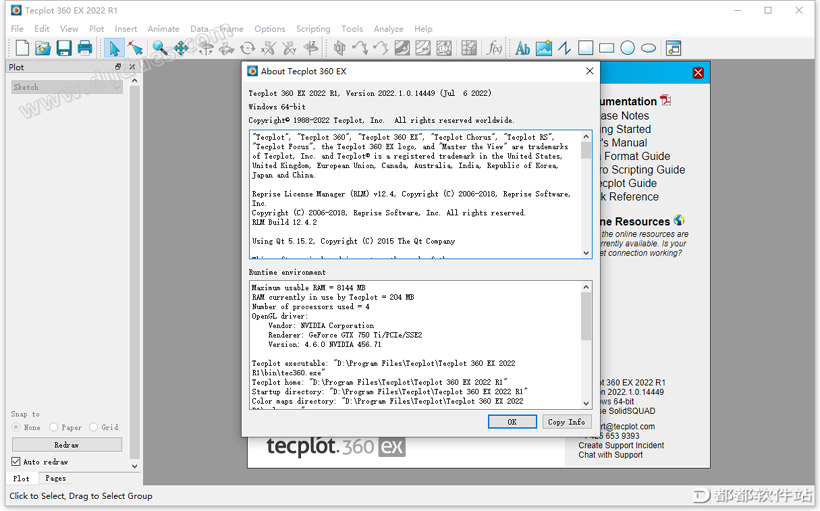Image resolution: width=820 pixels, height=511 pixels.
Task: Select the arrow Selector tool
Action: (113, 48)
